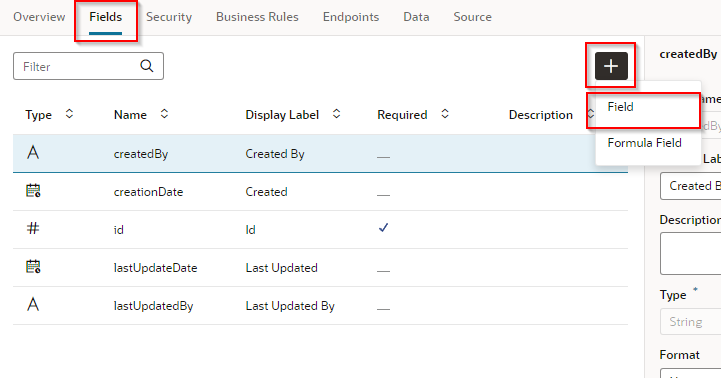Open the Type String dropdown in properties
Image resolution: width=721 pixels, height=378 pixels.
click(x=690, y=322)
